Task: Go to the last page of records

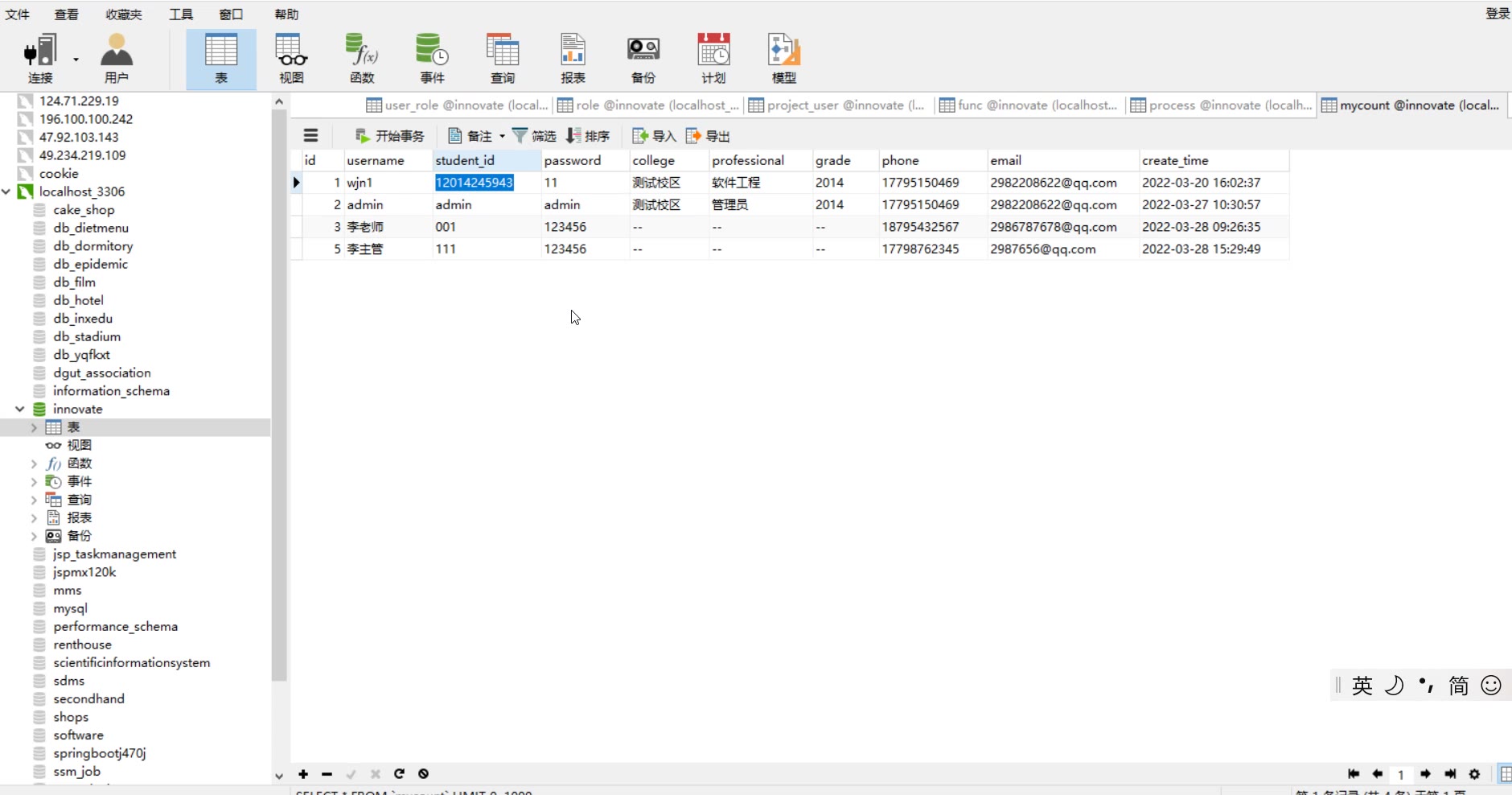Action: (1450, 774)
